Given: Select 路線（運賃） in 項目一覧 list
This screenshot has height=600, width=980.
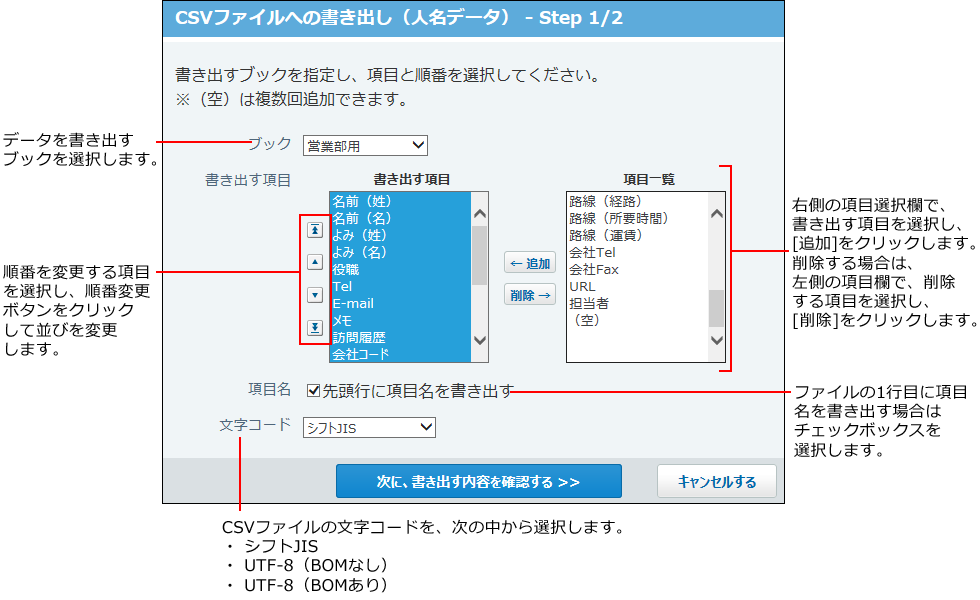Looking at the screenshot, I should pyautogui.click(x=638, y=235).
